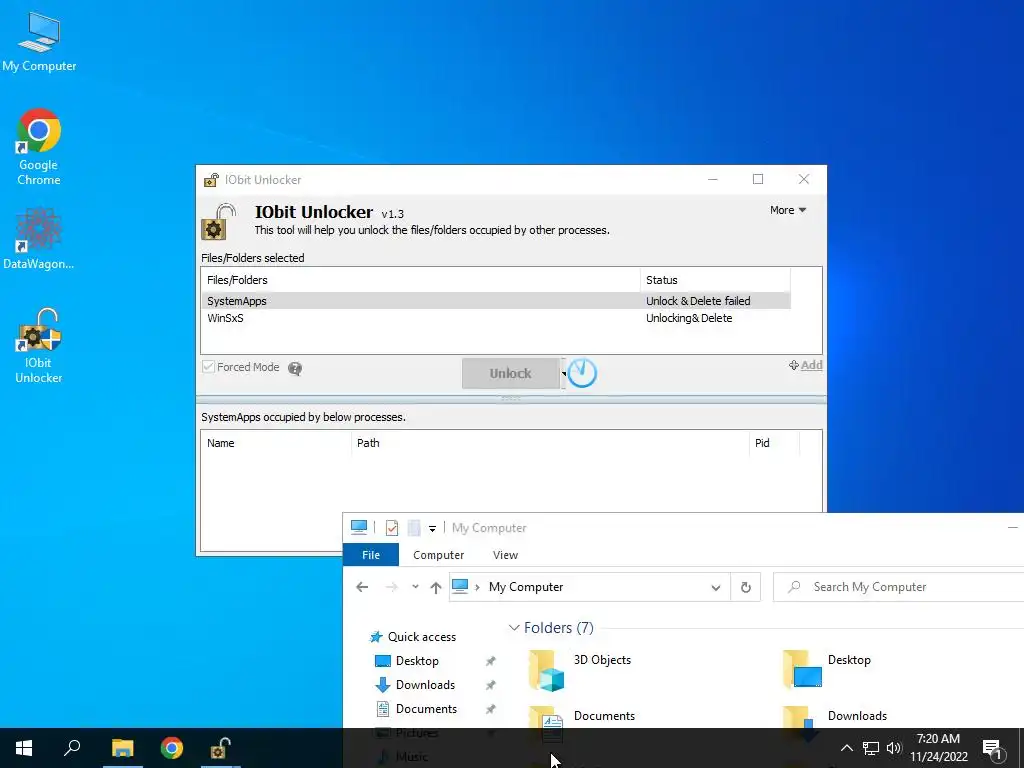This screenshot has height=768, width=1024.
Task: Select Quick access in navigation pane
Action: click(x=413, y=637)
